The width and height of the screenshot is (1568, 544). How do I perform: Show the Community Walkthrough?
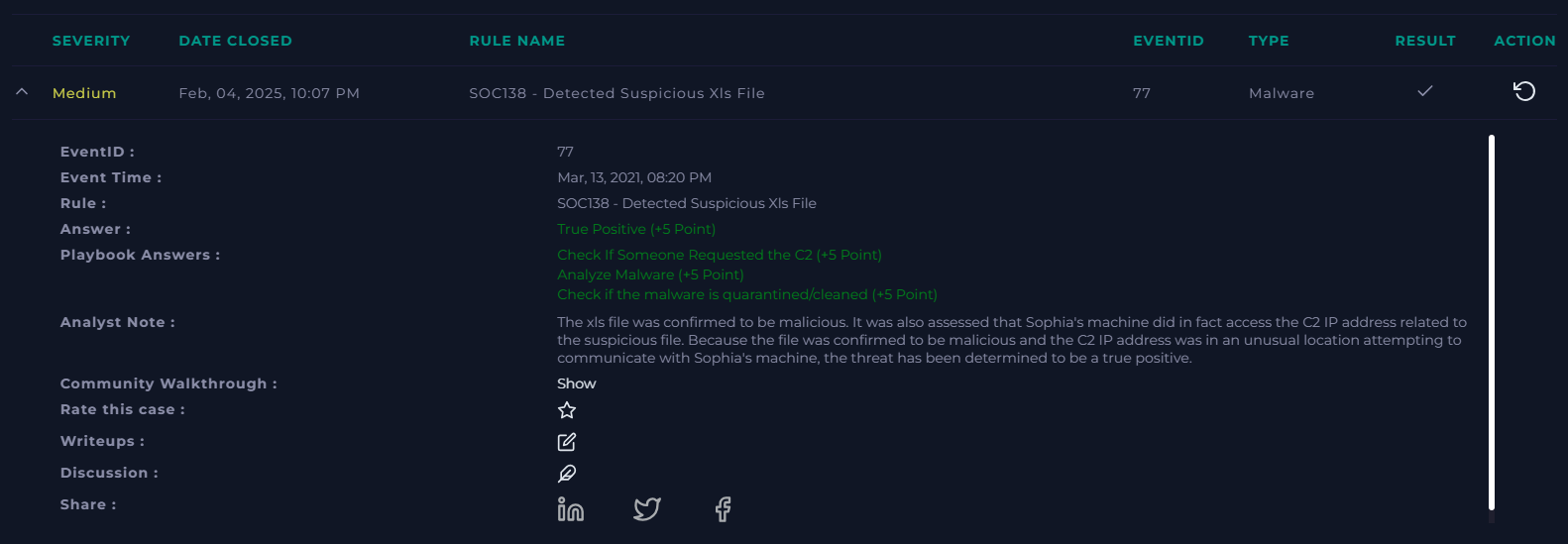[577, 383]
